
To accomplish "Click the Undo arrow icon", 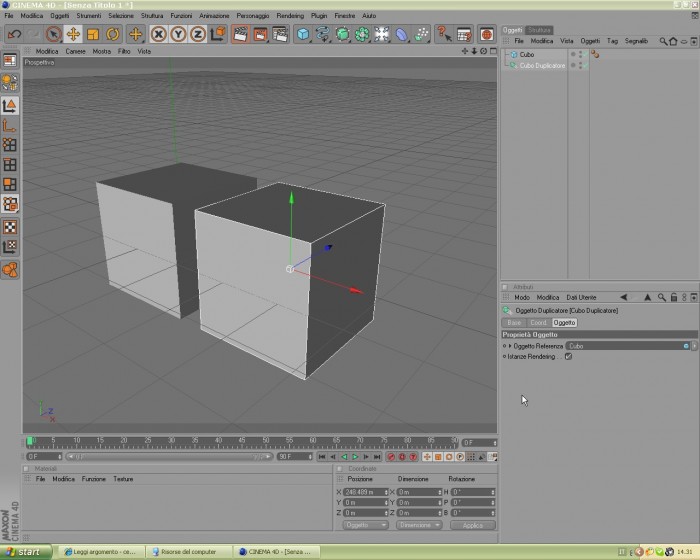I will pyautogui.click(x=14, y=34).
